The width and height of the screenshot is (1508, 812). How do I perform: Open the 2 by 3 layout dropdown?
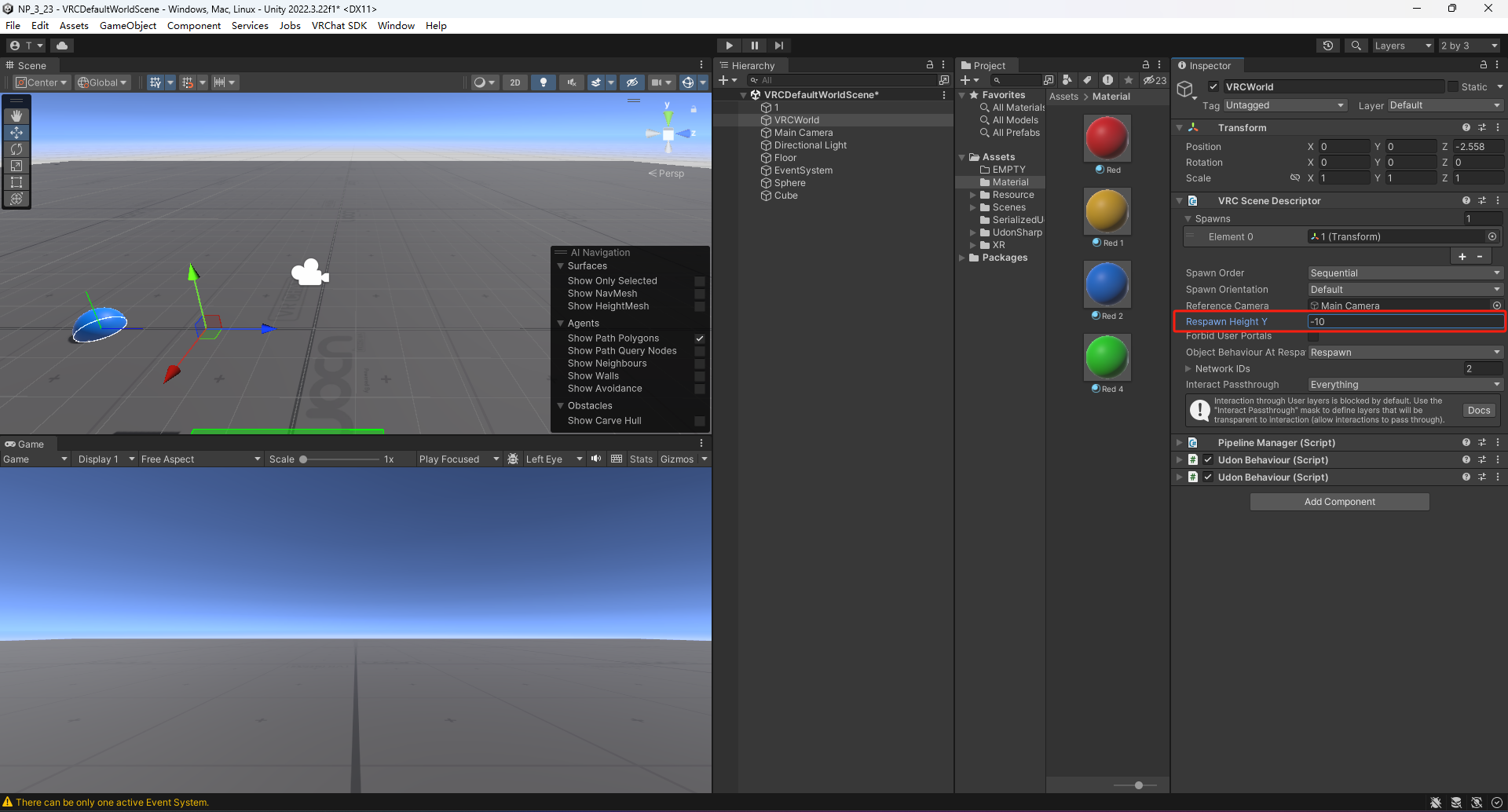[x=1470, y=46]
